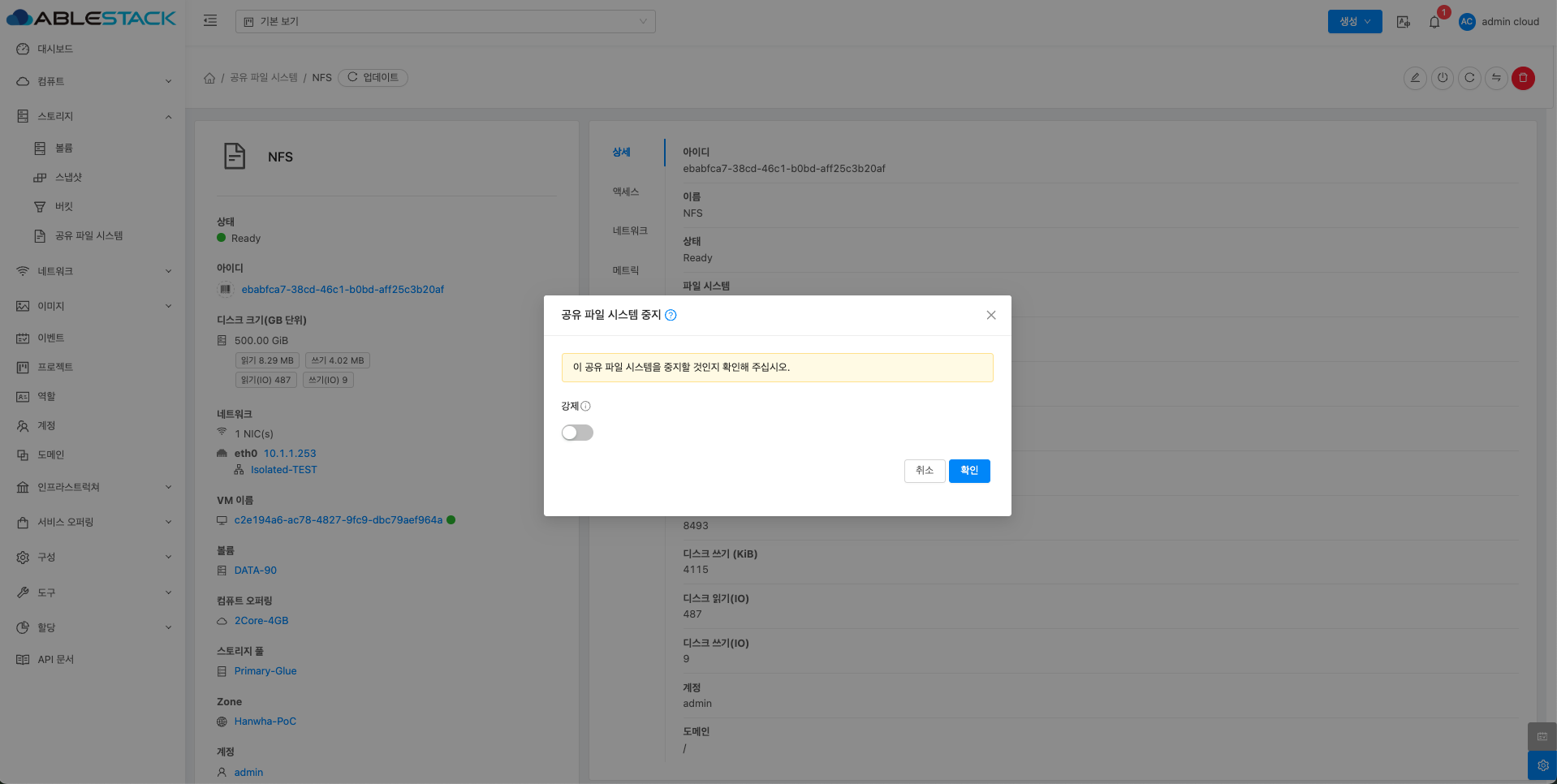Expand the 컴퓨트 sidebar menu
This screenshot has height=784, width=1557.
(x=93, y=81)
